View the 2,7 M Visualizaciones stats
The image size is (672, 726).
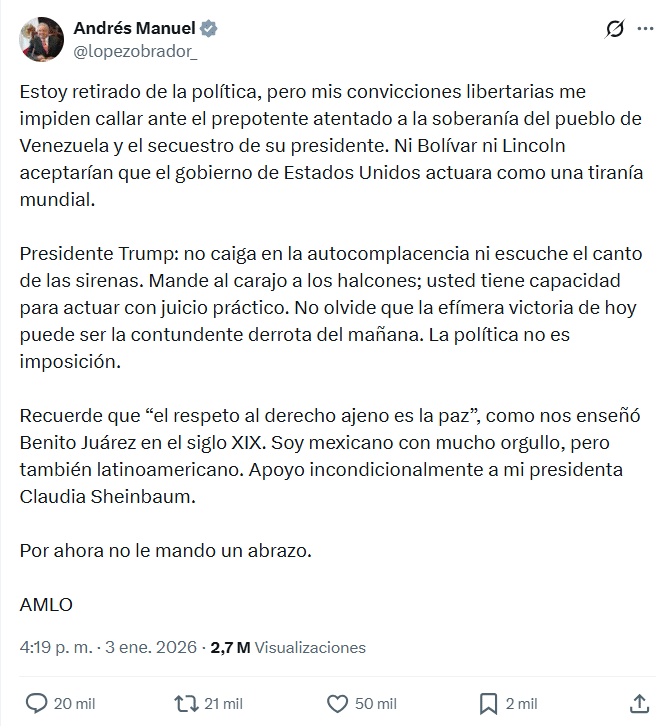point(287,647)
